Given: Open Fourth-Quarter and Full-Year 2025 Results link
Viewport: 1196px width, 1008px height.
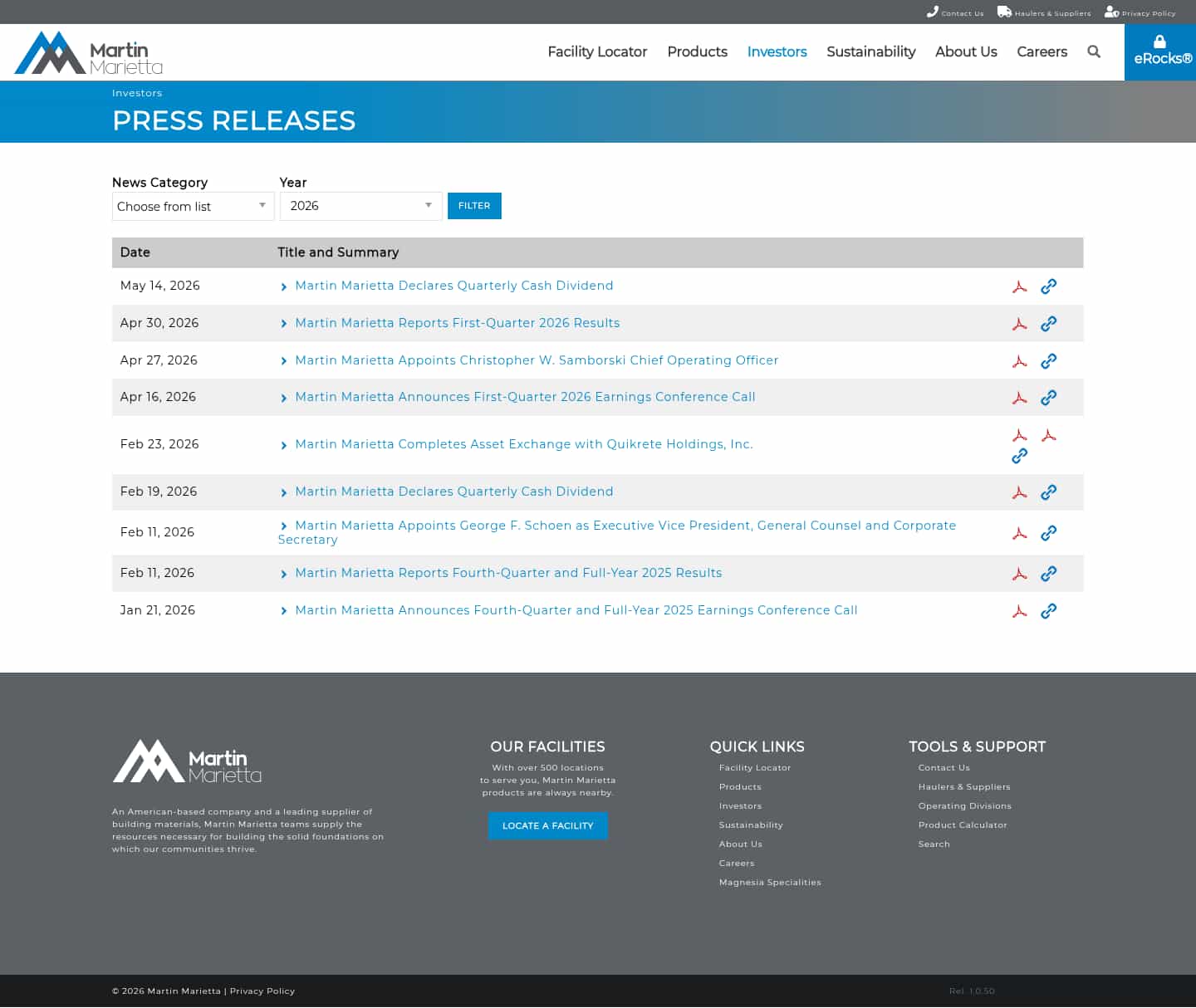Looking at the screenshot, I should pos(508,573).
